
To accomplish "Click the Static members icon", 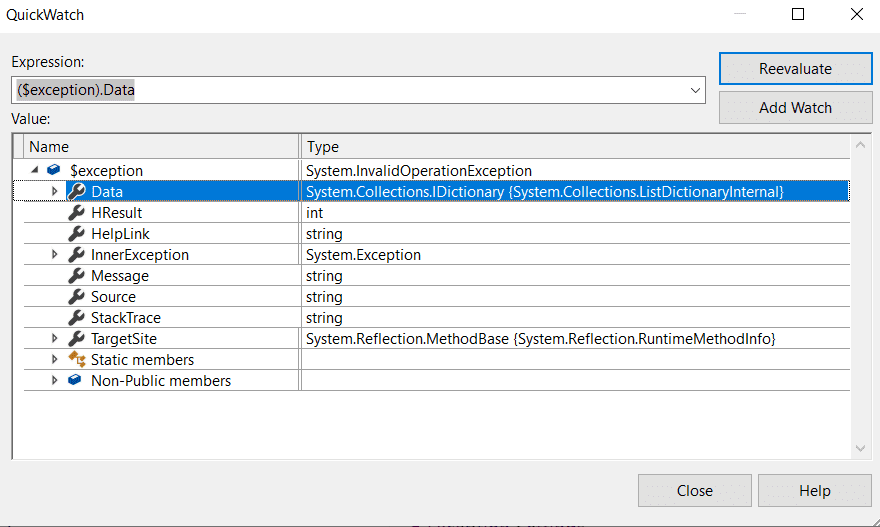I will click(x=76, y=360).
